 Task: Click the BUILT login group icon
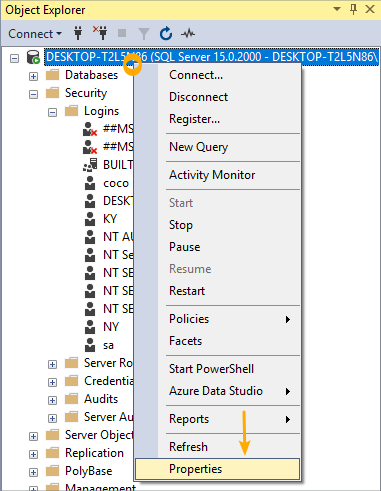pyautogui.click(x=90, y=165)
